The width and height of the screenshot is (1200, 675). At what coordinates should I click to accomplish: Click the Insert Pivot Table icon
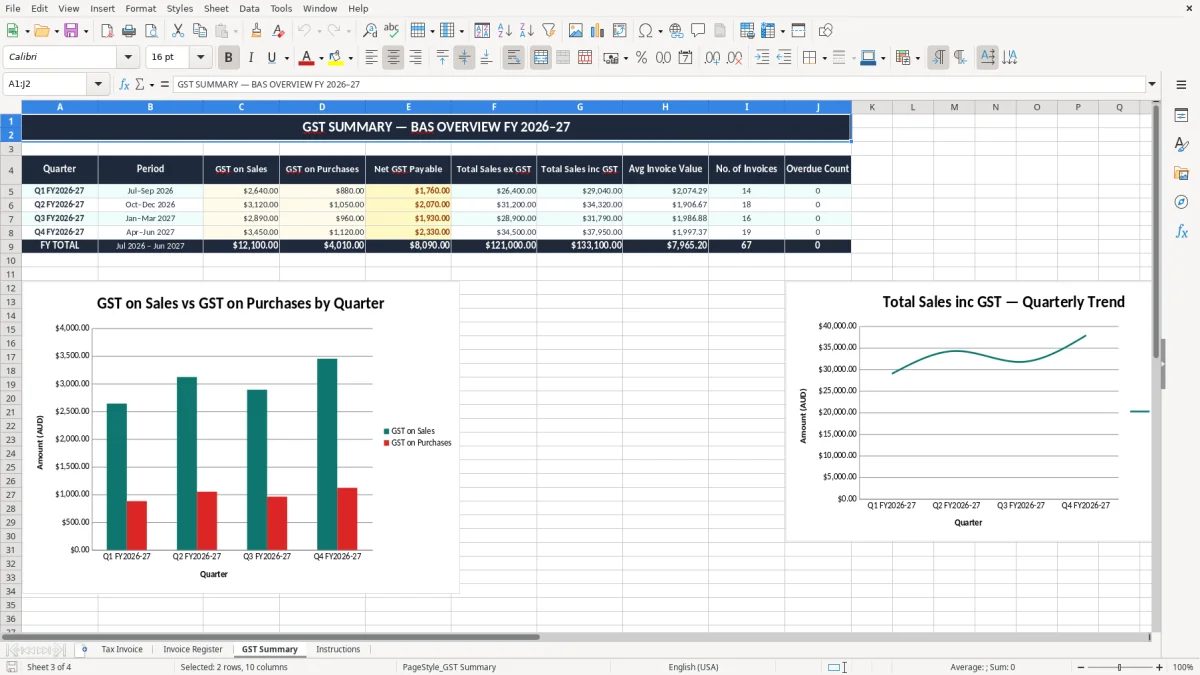[x=620, y=31]
